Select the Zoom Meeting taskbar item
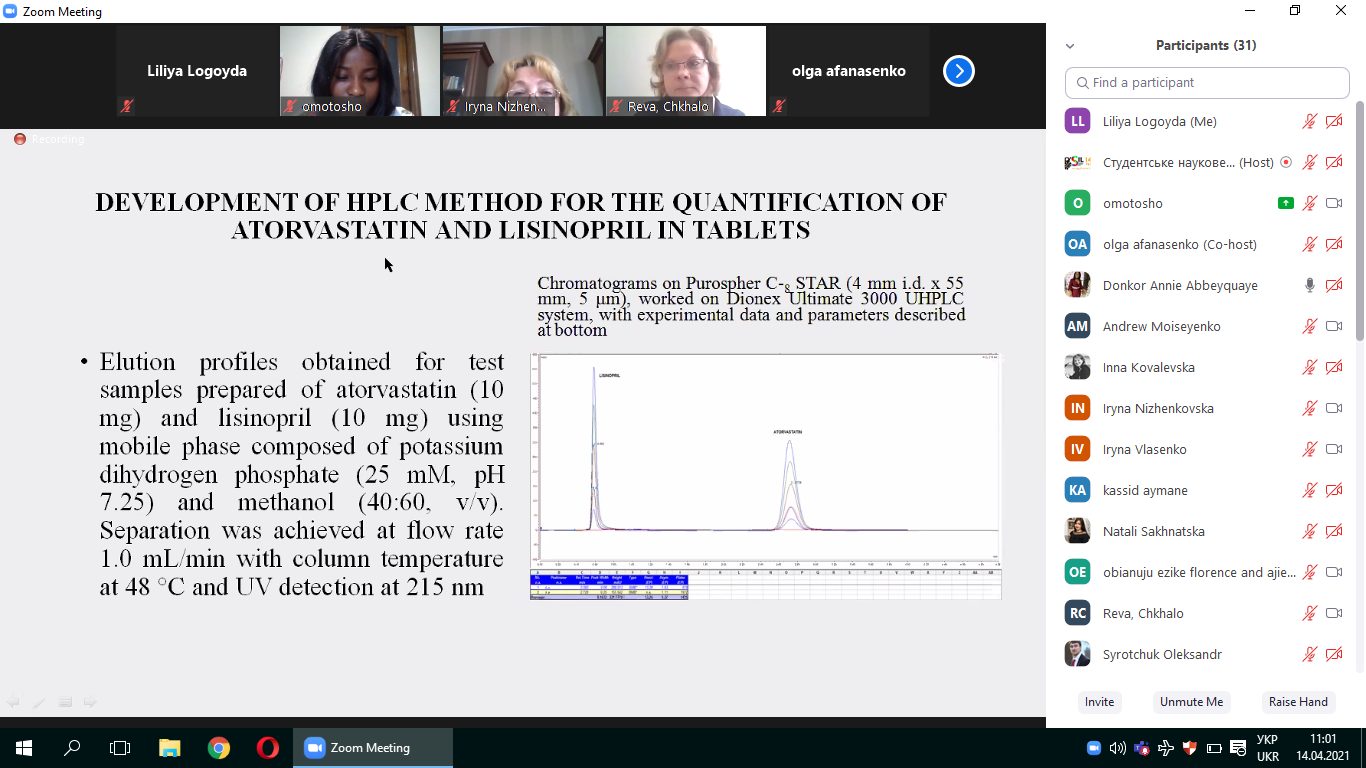 tap(372, 748)
